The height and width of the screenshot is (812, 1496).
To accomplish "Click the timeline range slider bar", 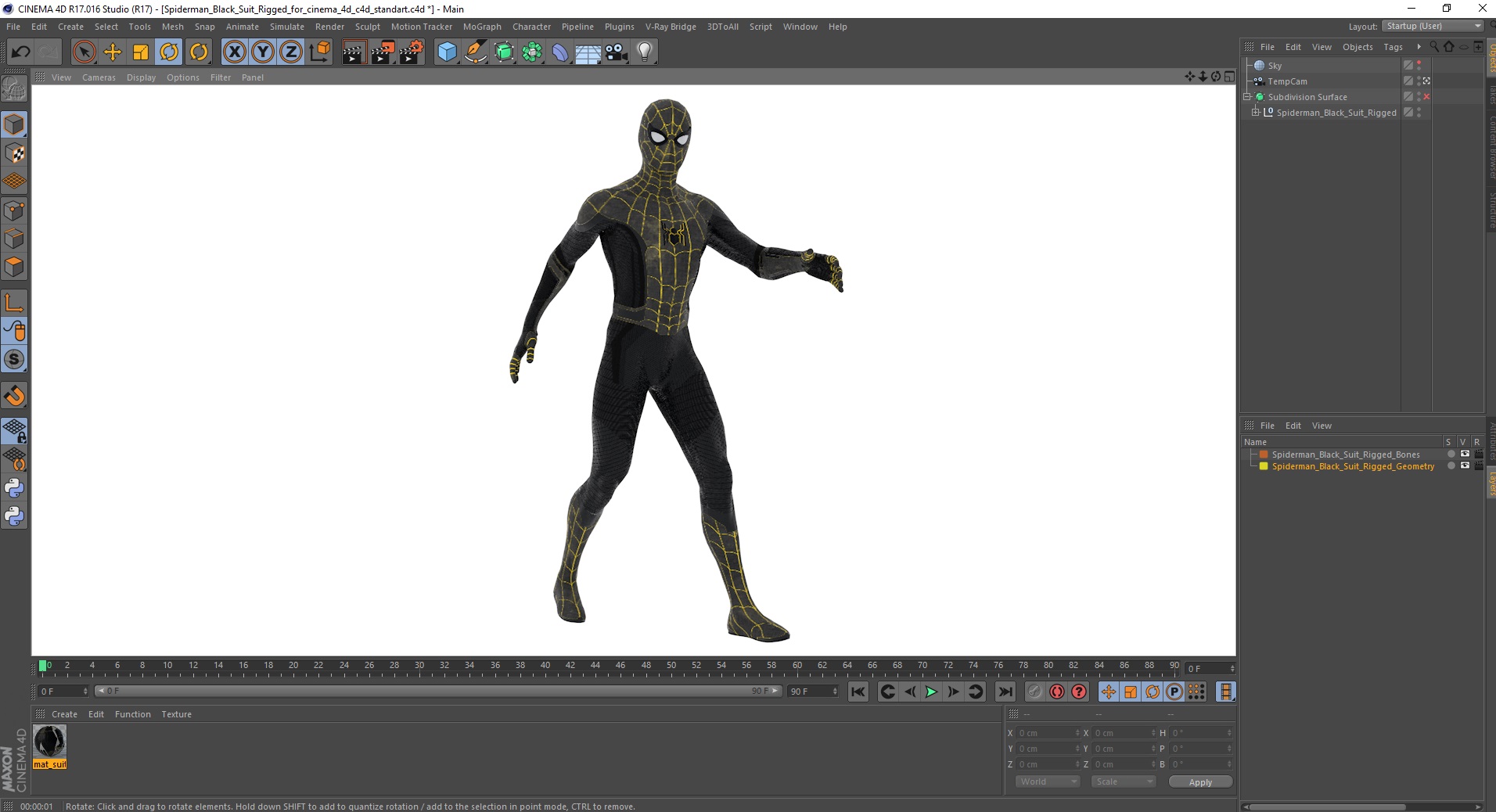I will click(438, 692).
